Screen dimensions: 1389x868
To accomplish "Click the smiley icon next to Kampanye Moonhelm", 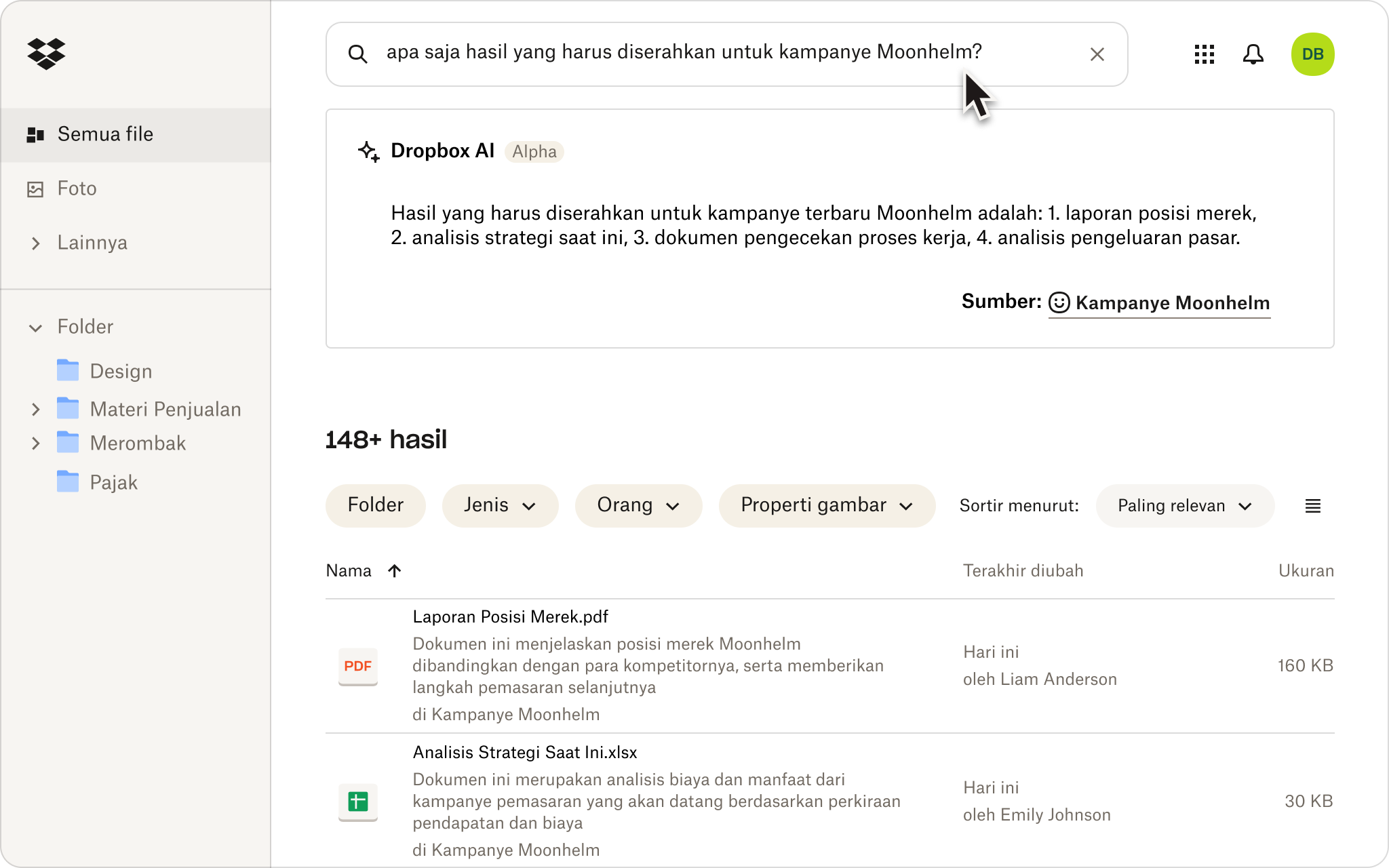I will pyautogui.click(x=1059, y=302).
